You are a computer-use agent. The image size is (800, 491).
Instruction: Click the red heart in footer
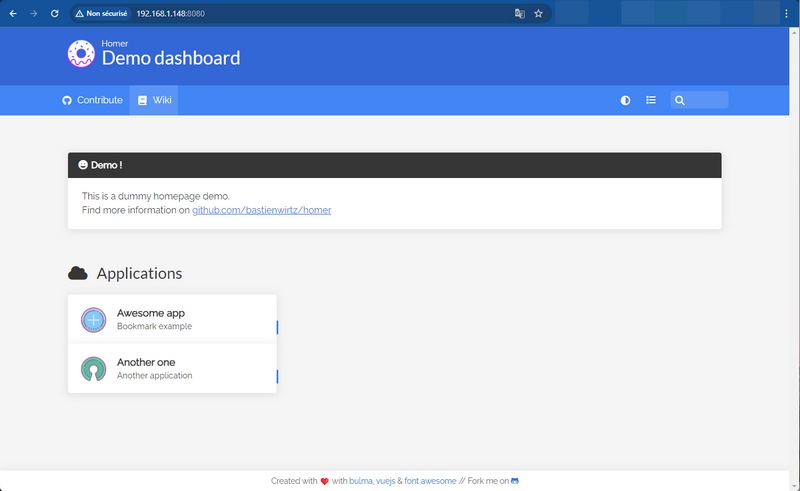[324, 481]
